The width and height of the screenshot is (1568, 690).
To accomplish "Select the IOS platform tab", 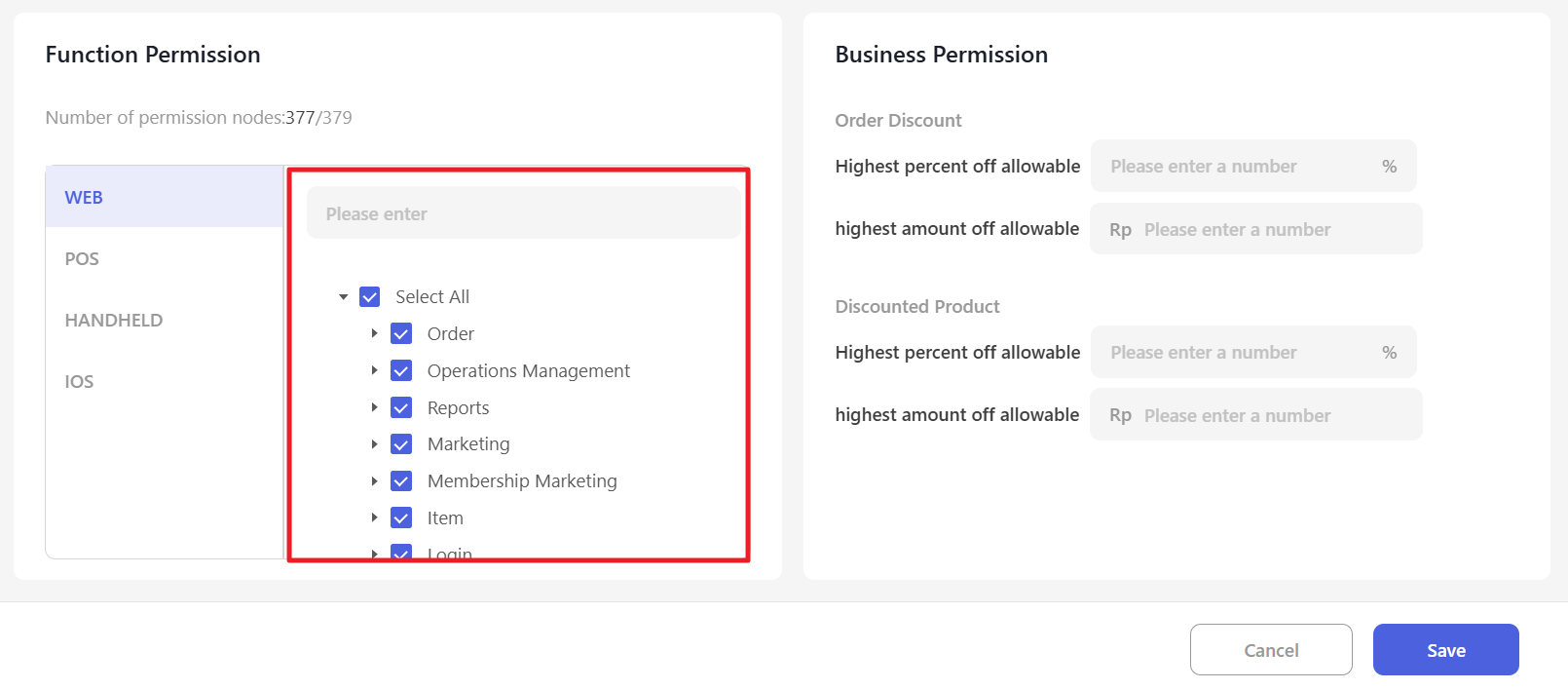I will [80, 382].
